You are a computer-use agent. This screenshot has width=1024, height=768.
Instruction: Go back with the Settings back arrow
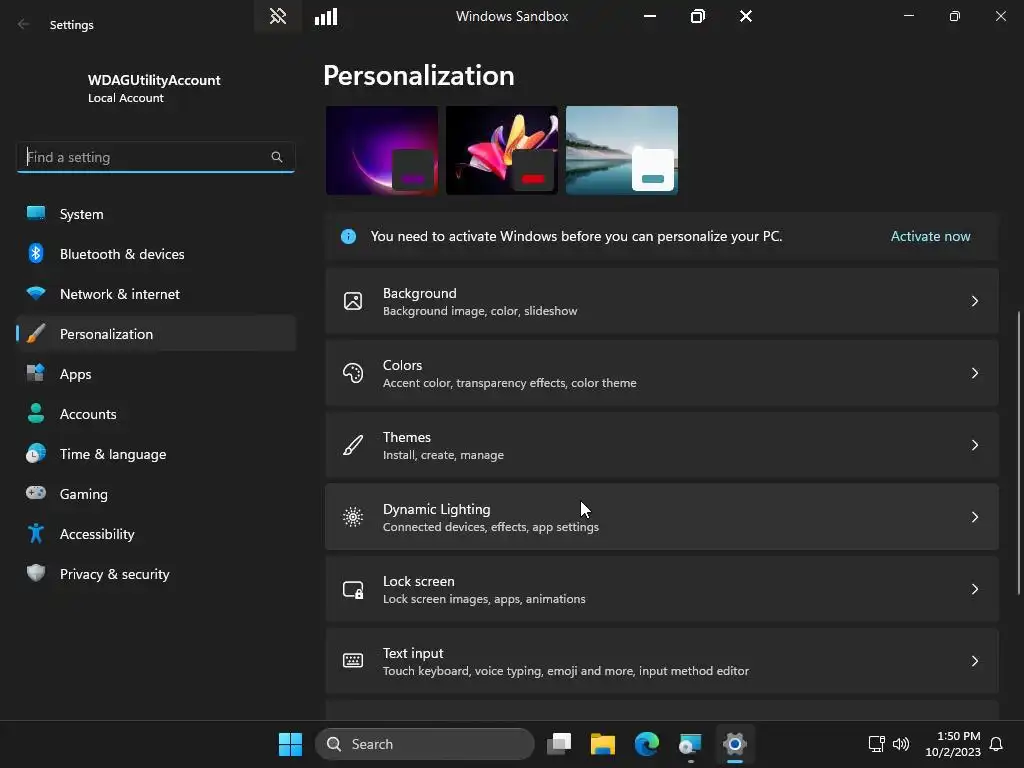click(24, 25)
